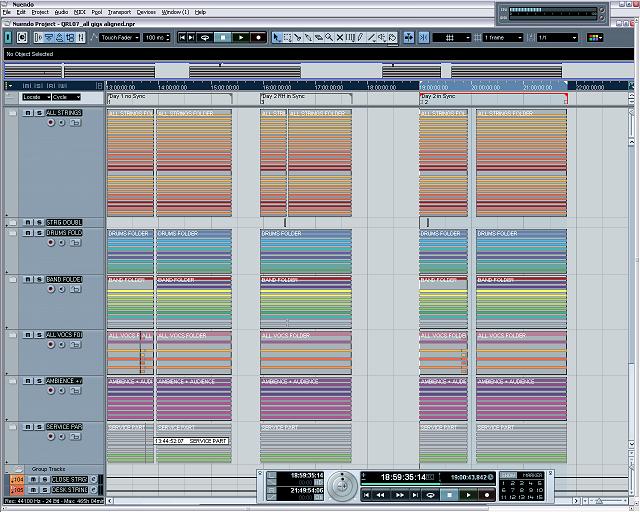Viewport: 640px width, 512px height.
Task: Open the Project menu
Action: click(x=40, y=12)
